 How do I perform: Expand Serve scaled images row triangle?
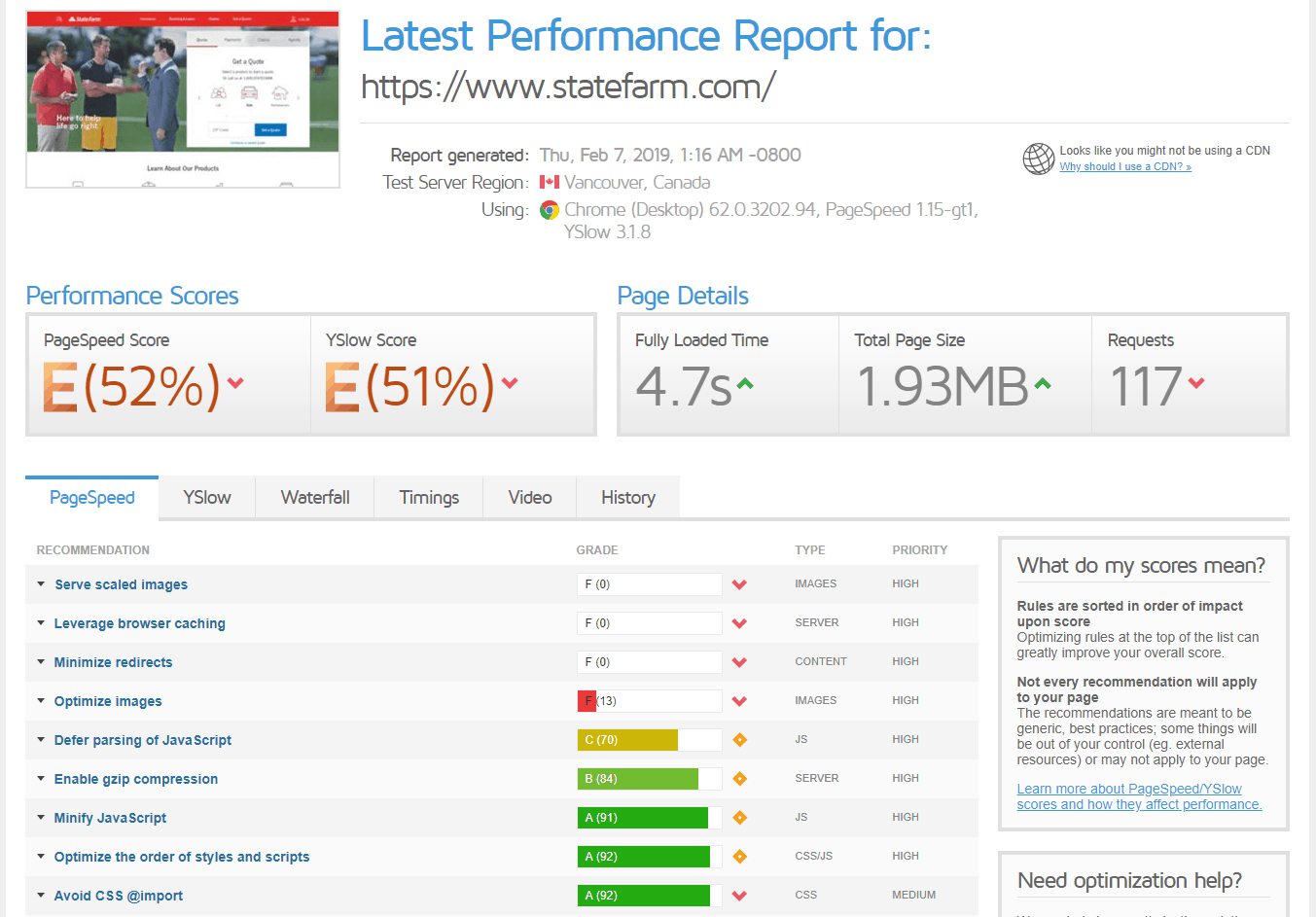click(41, 583)
